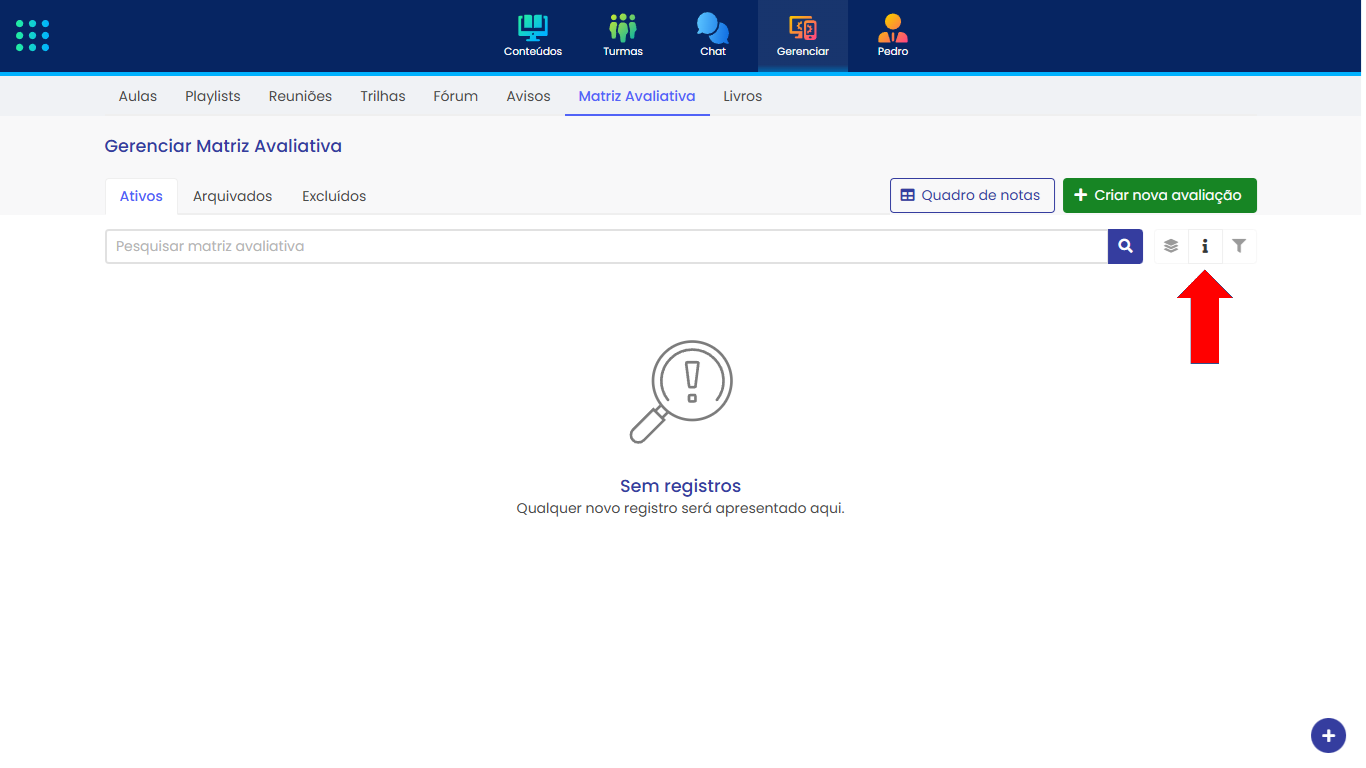The image size is (1366, 768).
Task: Switch to the Aulas tab
Action: point(138,96)
